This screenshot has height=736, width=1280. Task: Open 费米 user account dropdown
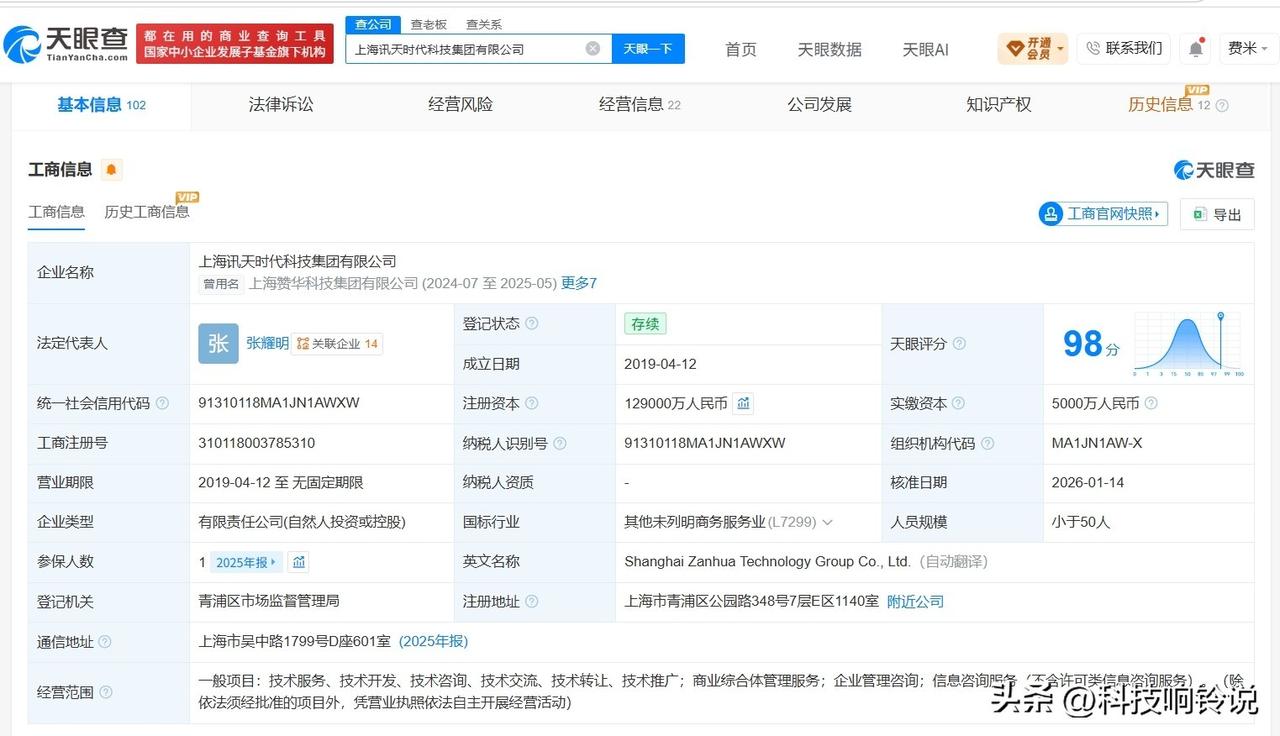click(1248, 48)
